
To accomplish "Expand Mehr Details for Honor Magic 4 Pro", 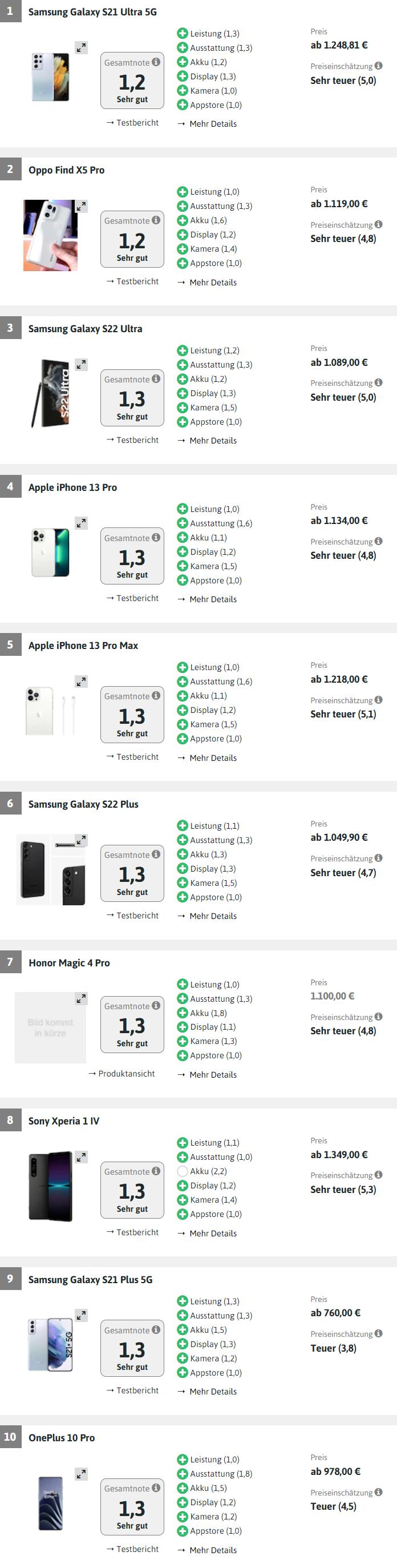I will click(213, 1074).
